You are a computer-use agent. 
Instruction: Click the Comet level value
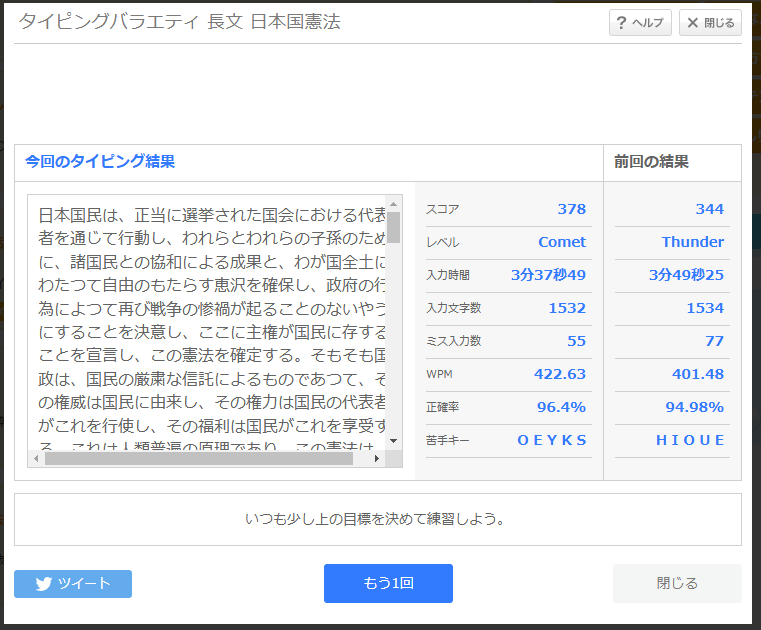click(x=562, y=242)
